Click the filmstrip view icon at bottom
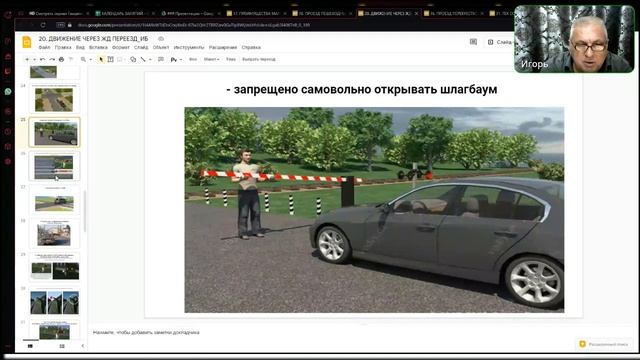The width and height of the screenshot is (640, 360). click(30, 346)
